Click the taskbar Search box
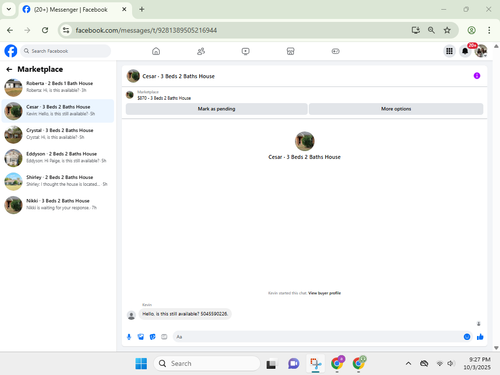The height and width of the screenshot is (375, 500). click(x=207, y=363)
